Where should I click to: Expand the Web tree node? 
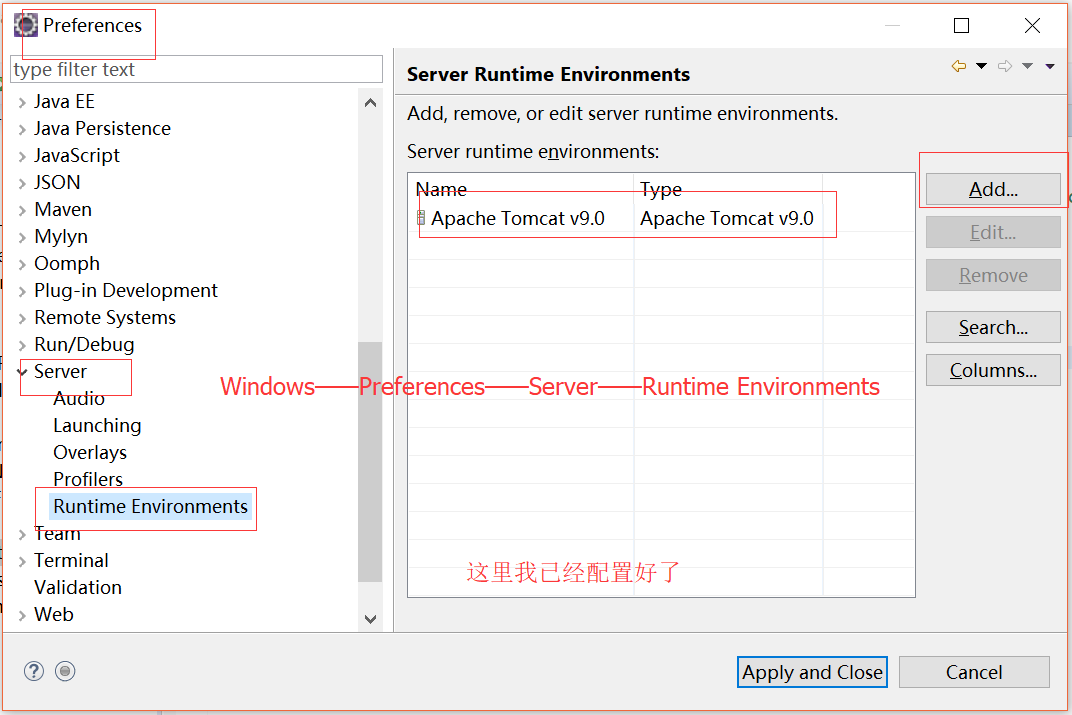[x=22, y=615]
